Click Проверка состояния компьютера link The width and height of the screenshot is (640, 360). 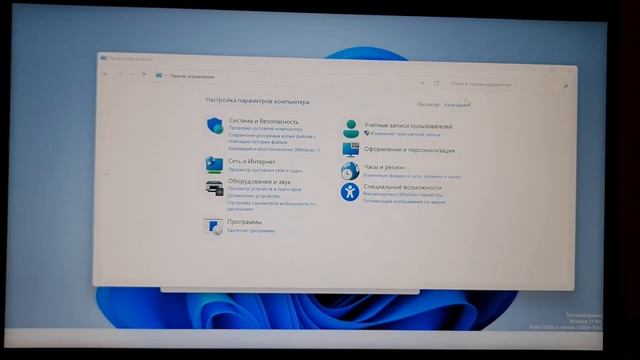(x=265, y=129)
